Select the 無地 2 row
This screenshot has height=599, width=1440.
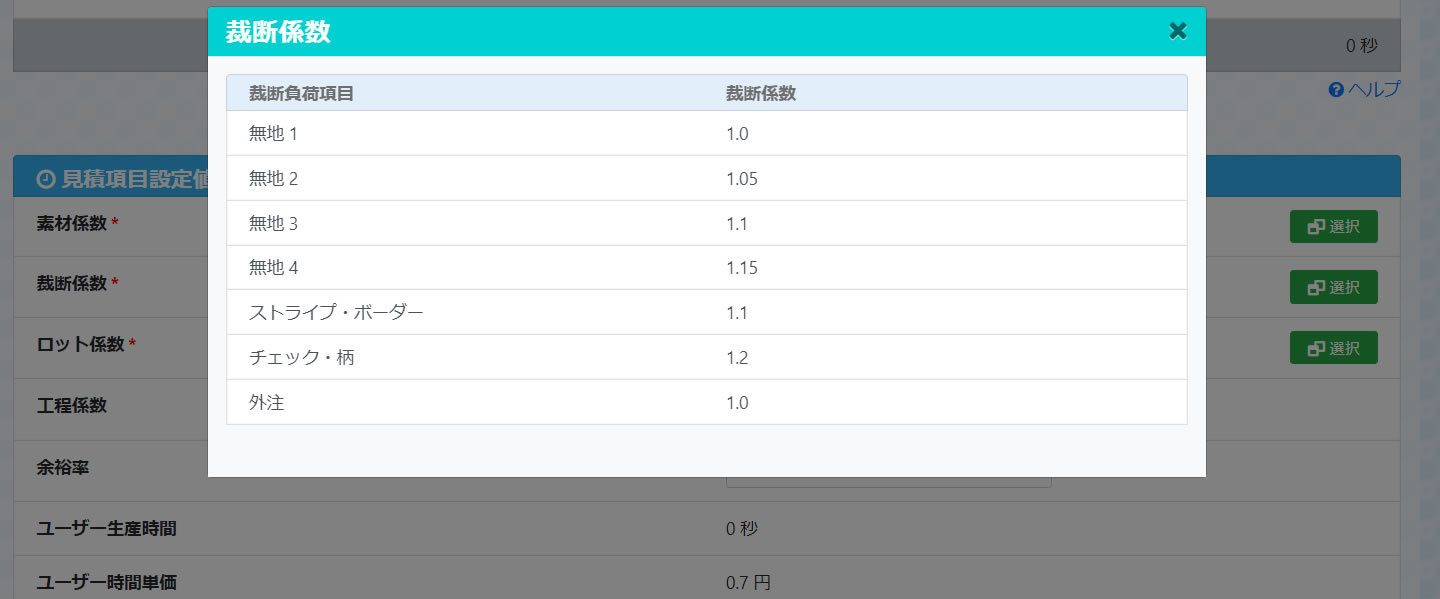[x=707, y=178]
